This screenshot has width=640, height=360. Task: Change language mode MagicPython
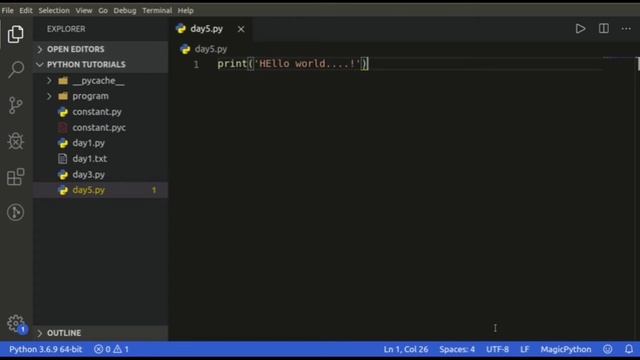566,349
